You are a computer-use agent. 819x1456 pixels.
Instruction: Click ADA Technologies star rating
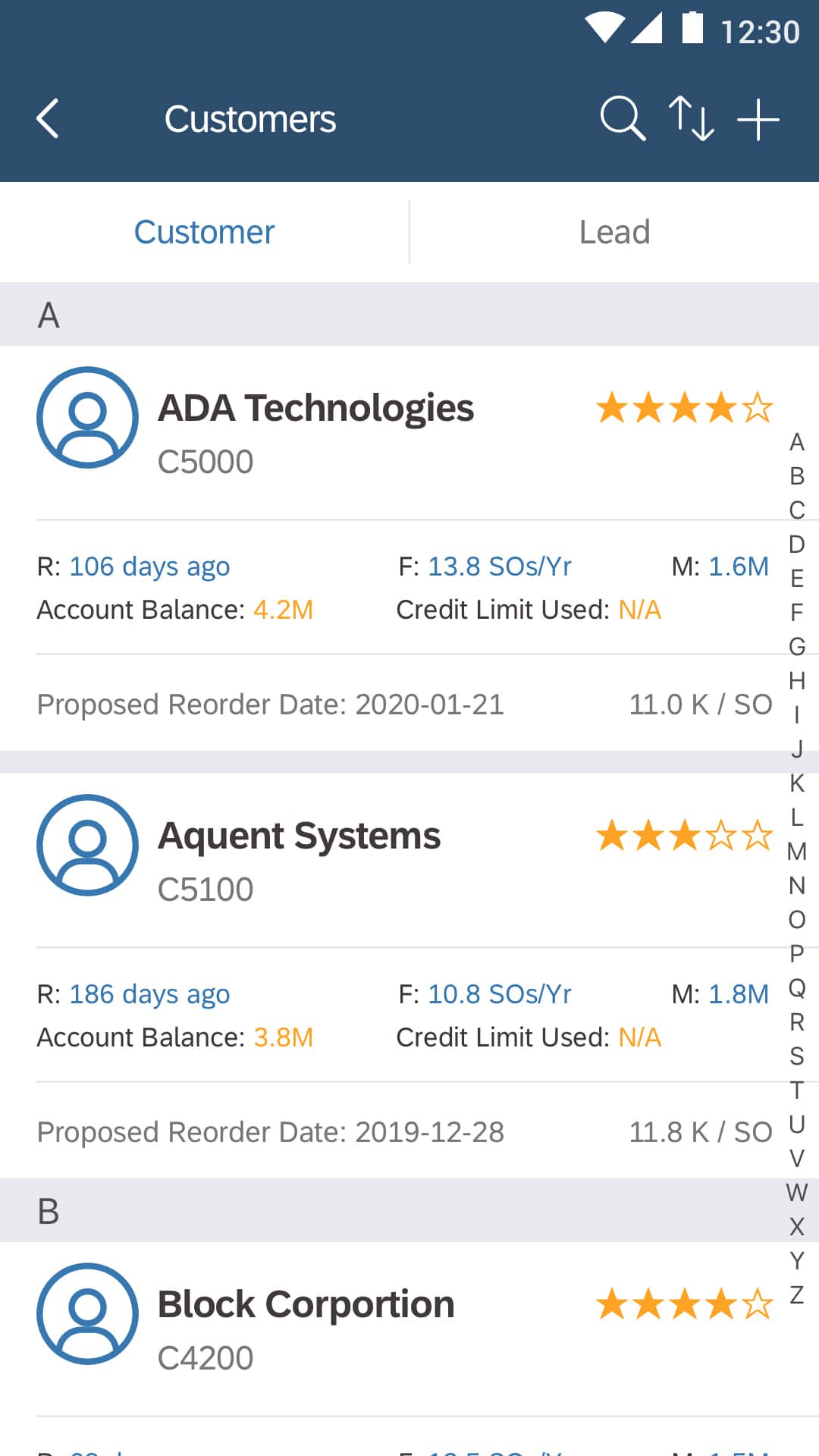(x=684, y=408)
